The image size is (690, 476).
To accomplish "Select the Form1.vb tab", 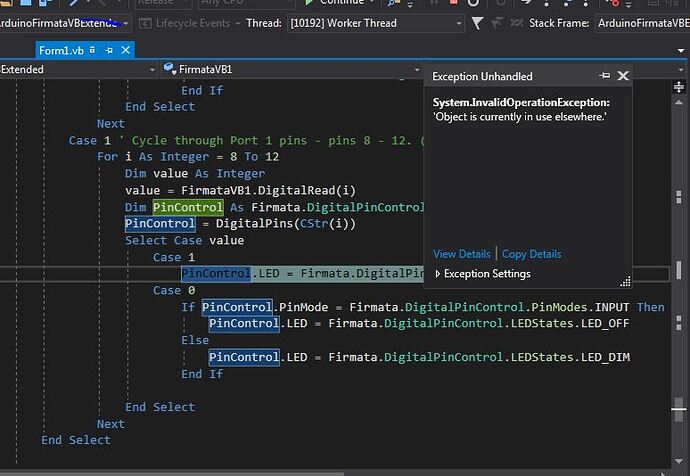I will [61, 51].
